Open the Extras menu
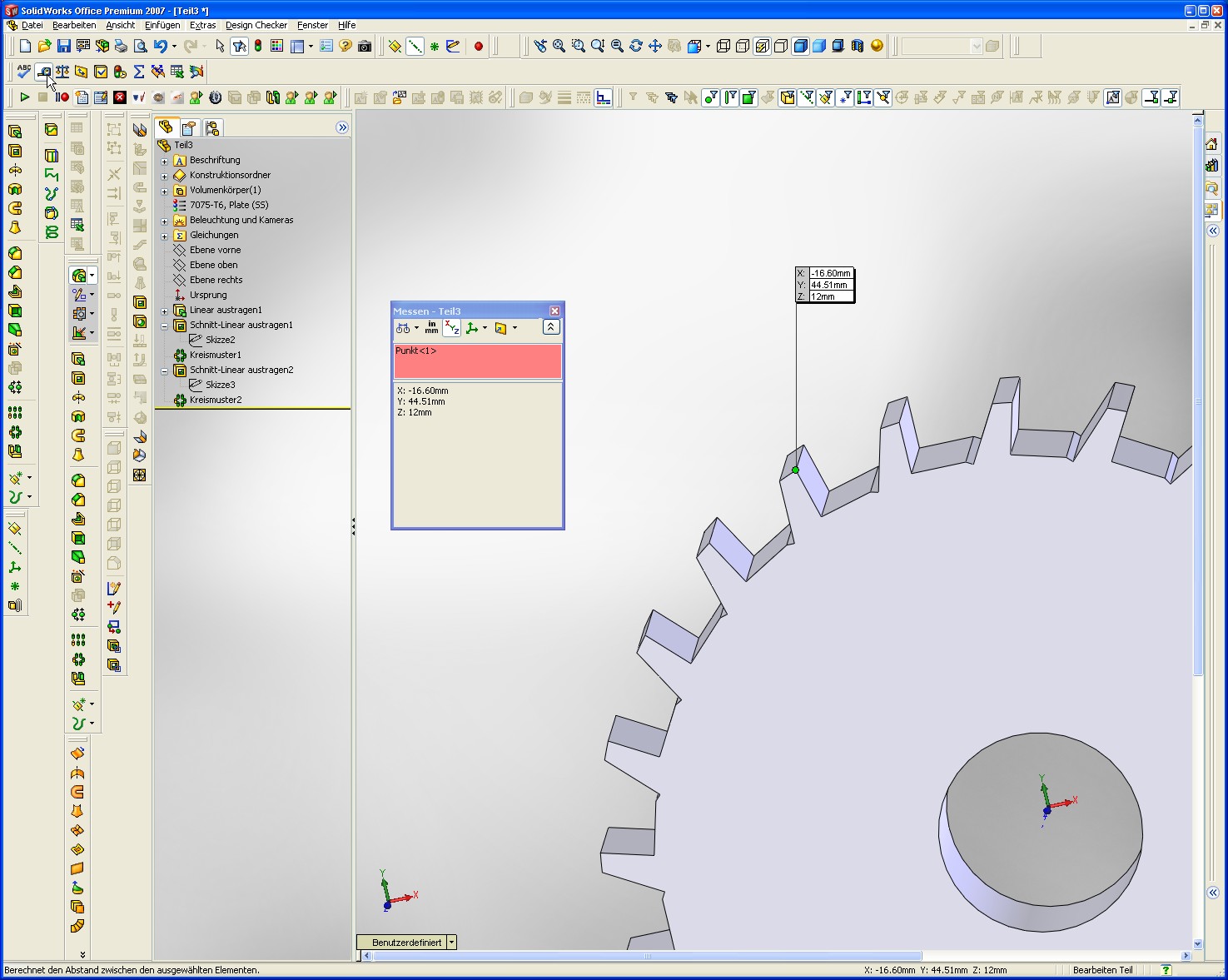Image resolution: width=1228 pixels, height=980 pixels. tap(202, 25)
